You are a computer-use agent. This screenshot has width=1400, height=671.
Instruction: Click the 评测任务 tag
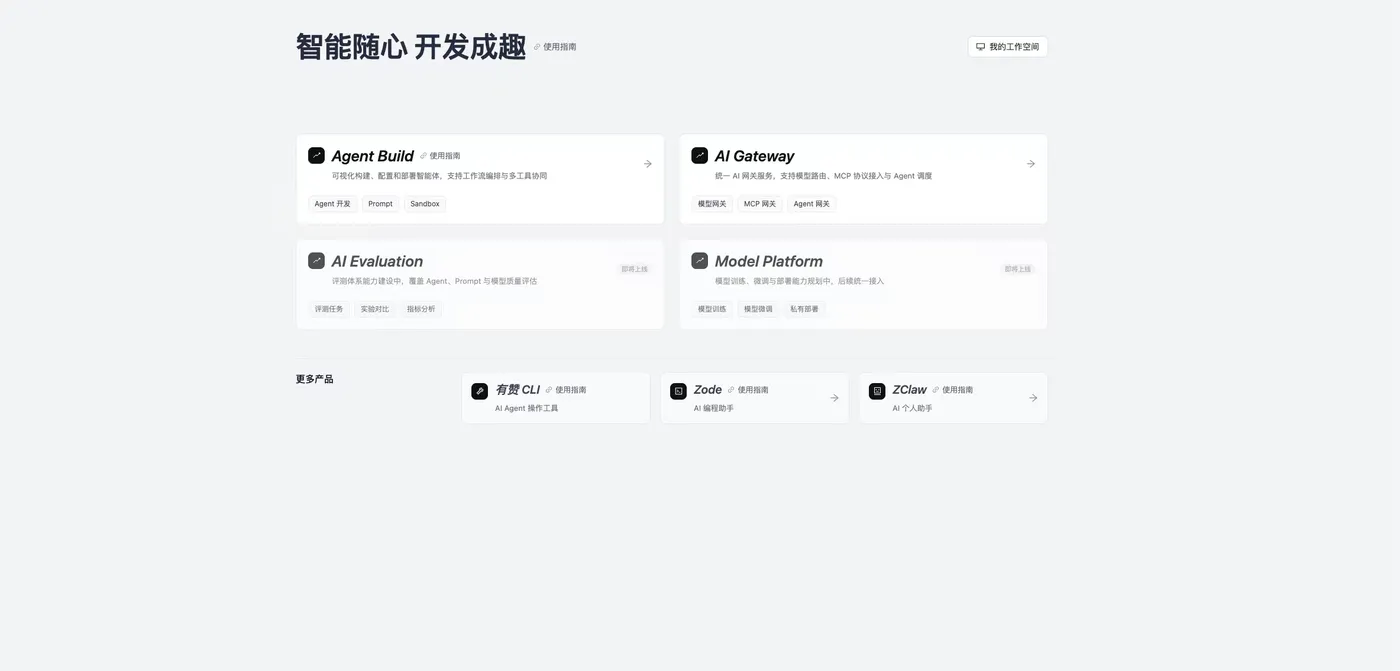[329, 309]
